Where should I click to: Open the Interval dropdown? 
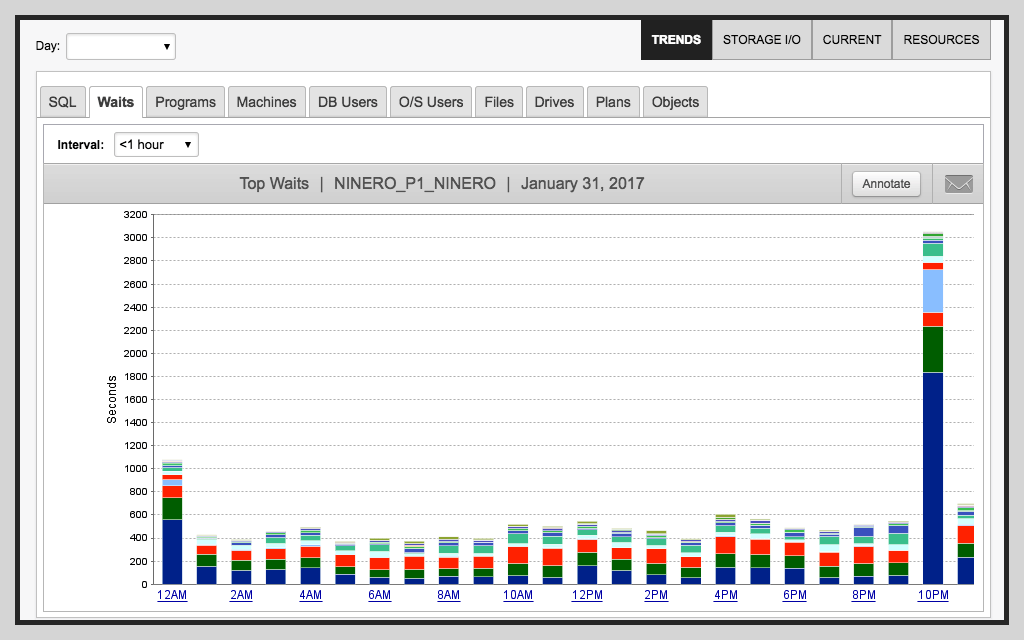pos(156,144)
